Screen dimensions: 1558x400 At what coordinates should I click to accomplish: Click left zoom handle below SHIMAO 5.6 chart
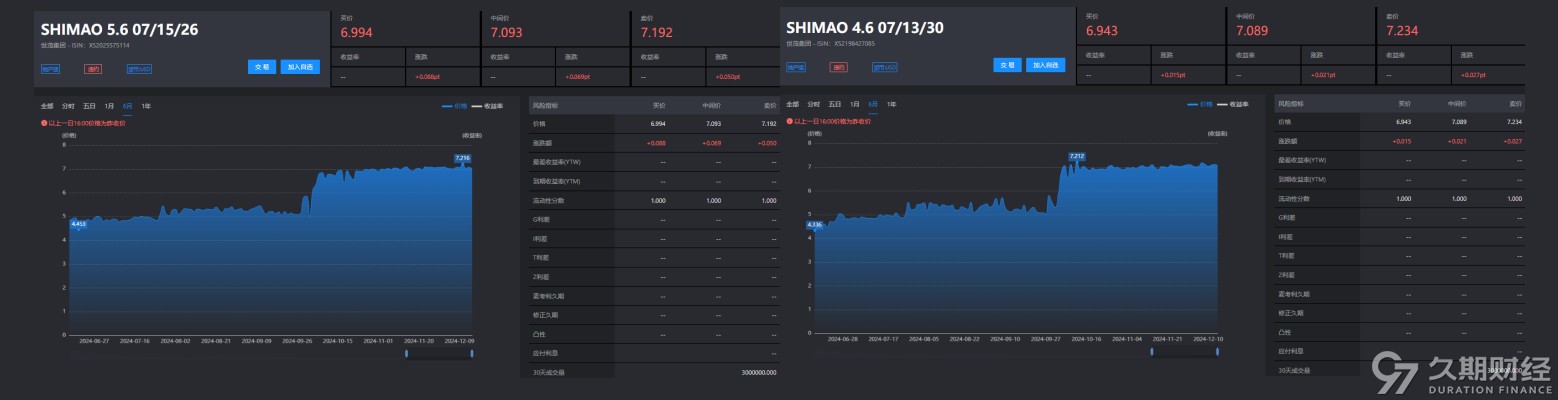pos(406,352)
